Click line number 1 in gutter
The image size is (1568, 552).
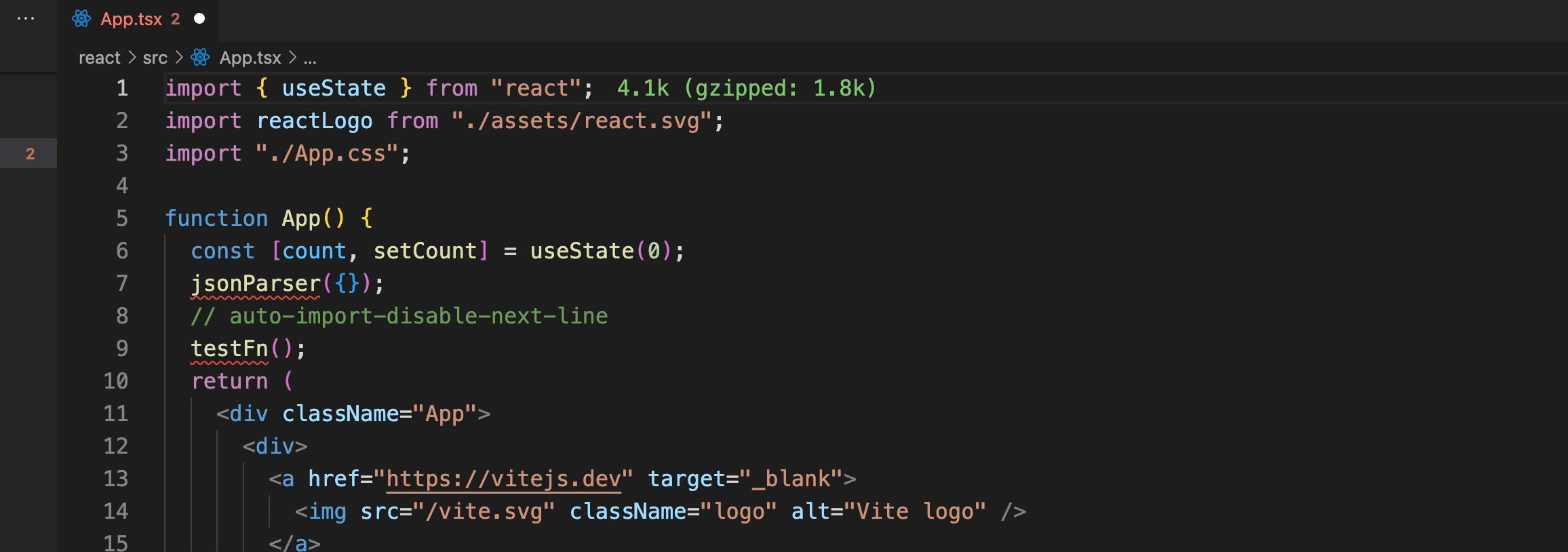tap(122, 88)
